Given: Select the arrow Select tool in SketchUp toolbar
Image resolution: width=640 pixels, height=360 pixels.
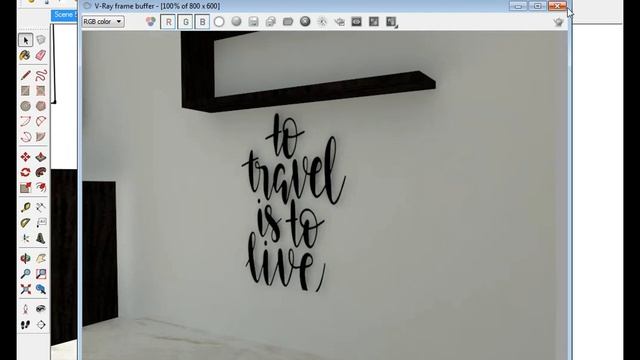Looking at the screenshot, I should (26, 40).
